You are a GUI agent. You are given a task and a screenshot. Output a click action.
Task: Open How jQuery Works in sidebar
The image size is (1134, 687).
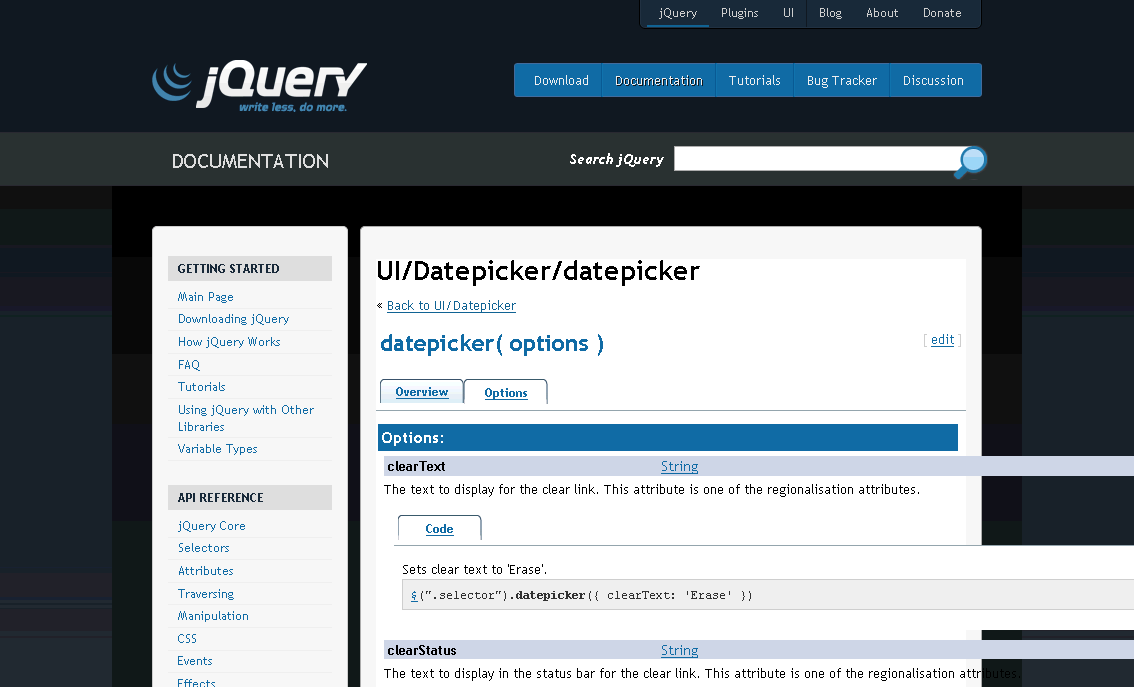point(229,342)
